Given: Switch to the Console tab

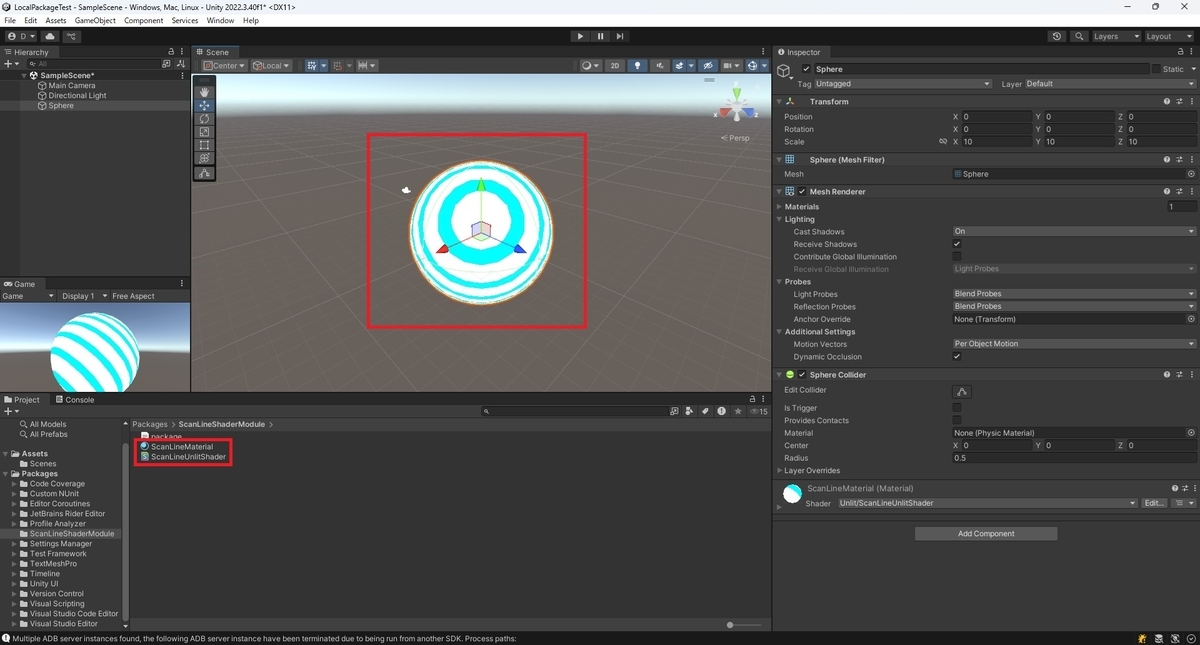Looking at the screenshot, I should tap(77, 399).
